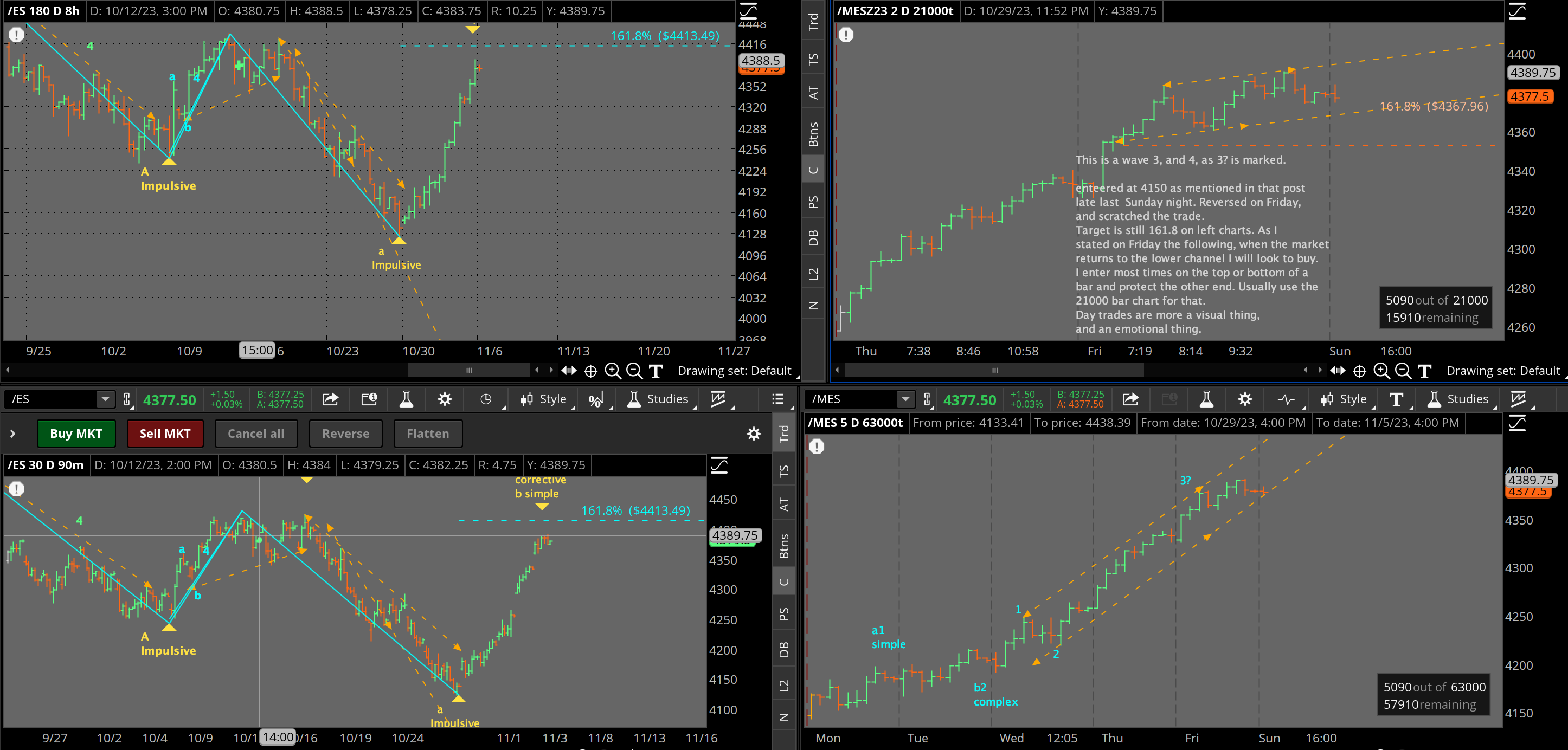Click zoom in magnifier on top-right /MESZ23 chart
Viewport: 1568px width, 750px height.
[1381, 371]
